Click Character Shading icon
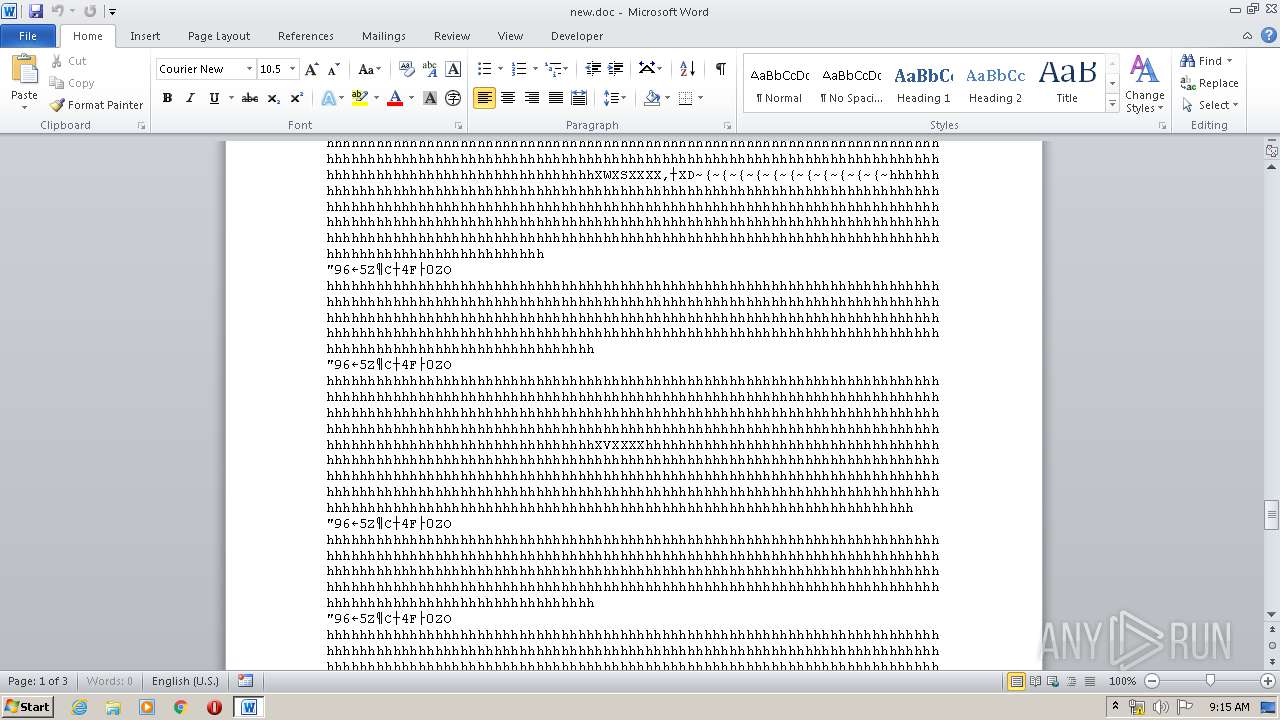This screenshot has height=720, width=1280. point(430,98)
